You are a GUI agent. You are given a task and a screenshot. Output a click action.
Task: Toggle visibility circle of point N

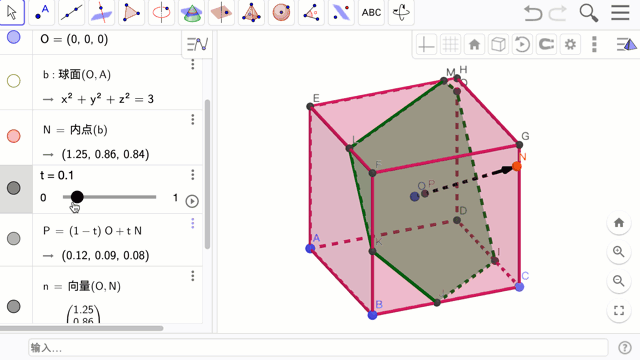(14, 136)
